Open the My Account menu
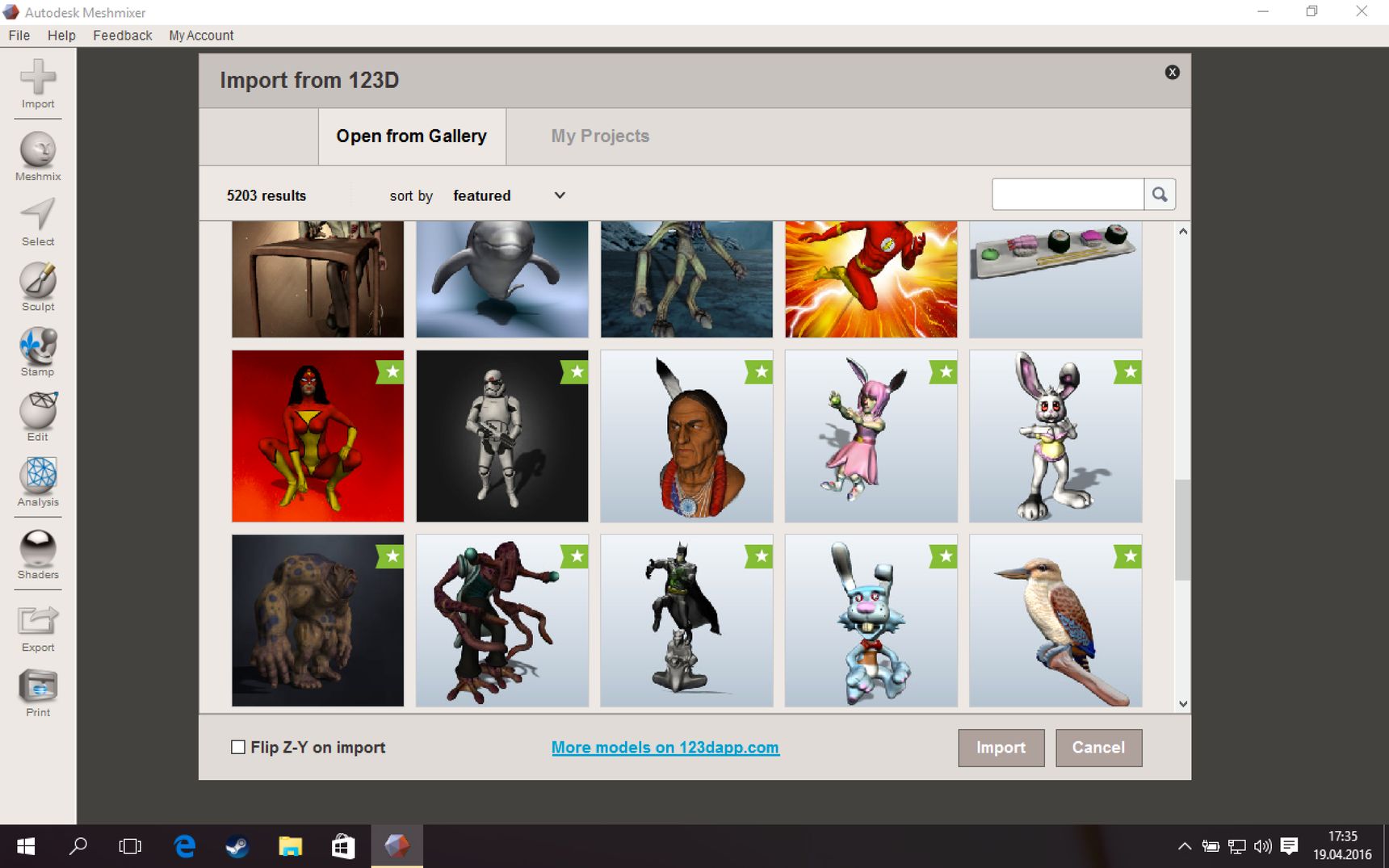This screenshot has height=868, width=1389. [x=201, y=36]
